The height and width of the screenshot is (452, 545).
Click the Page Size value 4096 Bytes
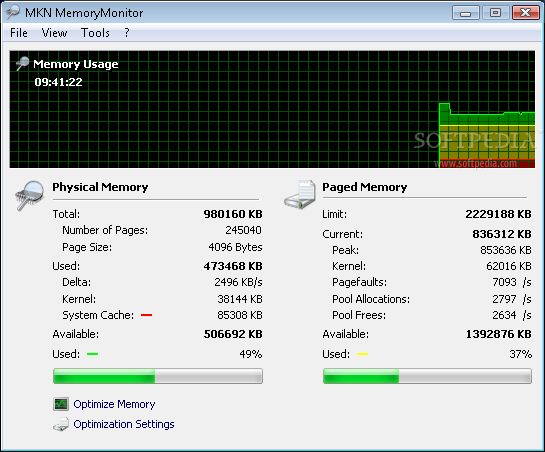[235, 247]
